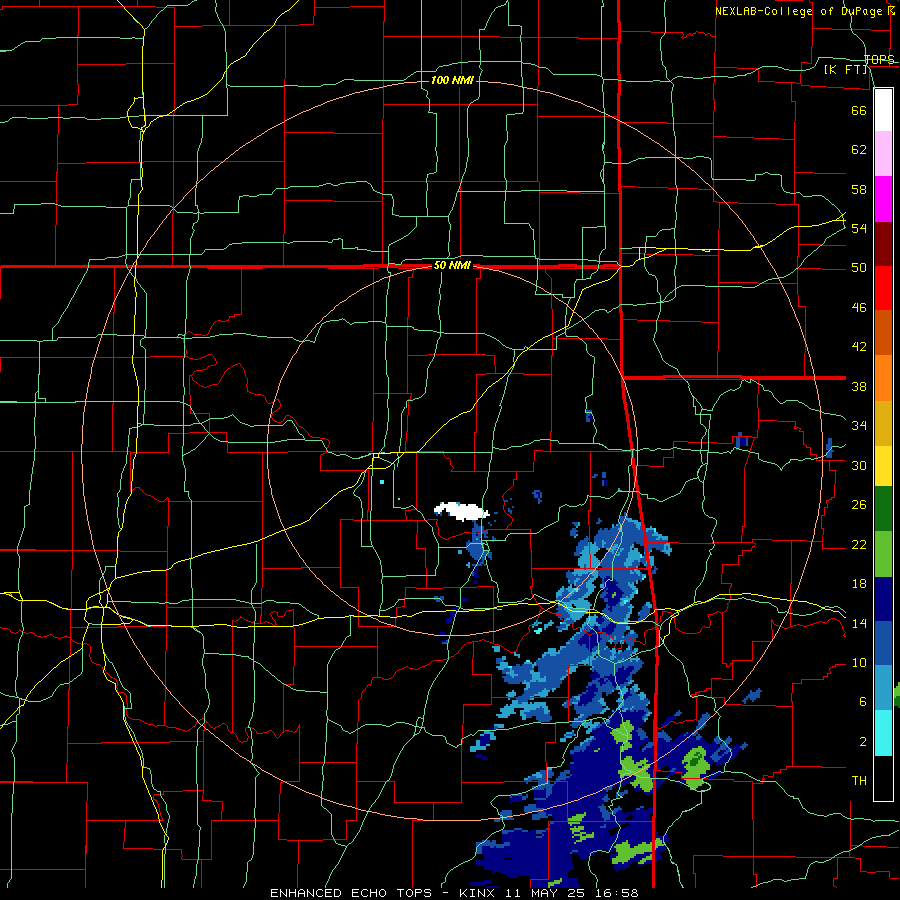Click the legend value 42
Screen dimensions: 900x900
click(859, 347)
